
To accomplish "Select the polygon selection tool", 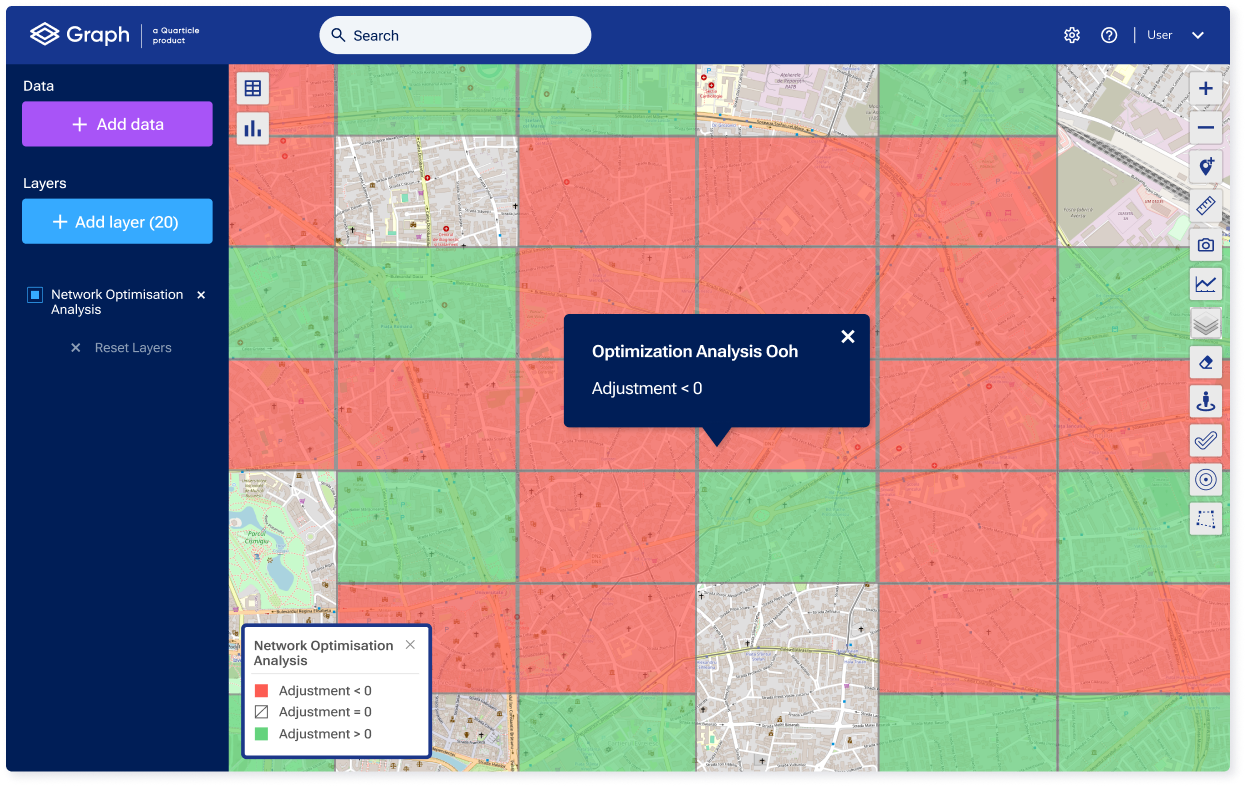I will click(x=1205, y=518).
